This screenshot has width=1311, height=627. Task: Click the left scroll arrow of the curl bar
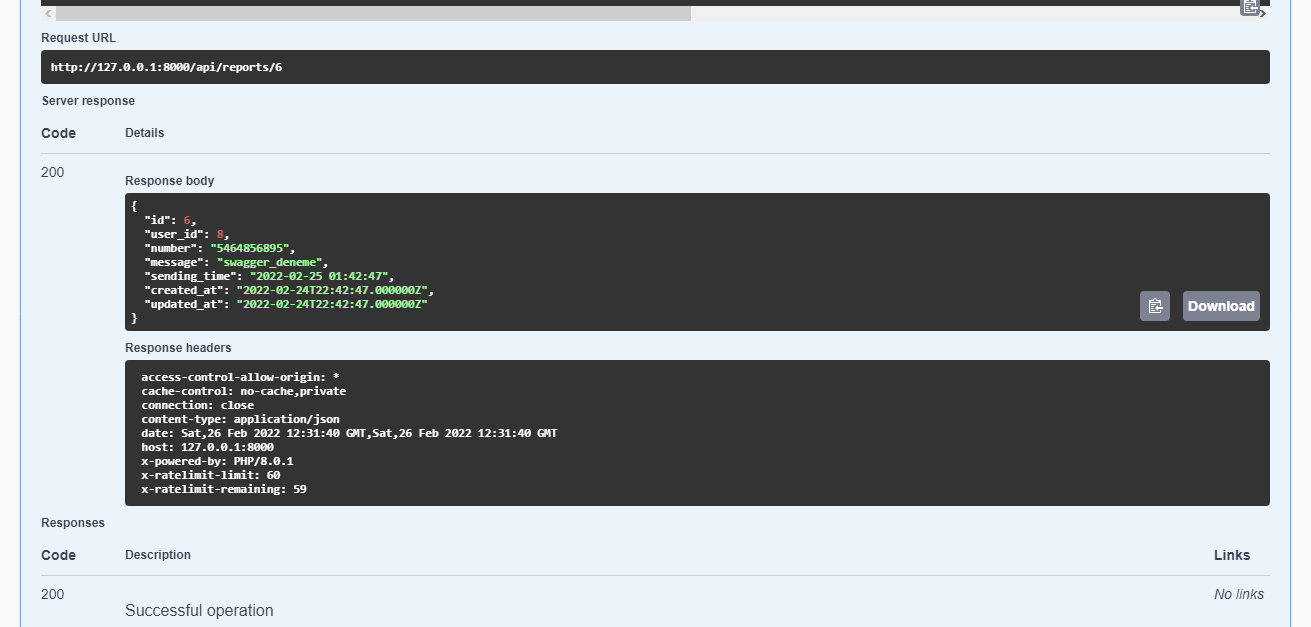pyautogui.click(x=47, y=13)
